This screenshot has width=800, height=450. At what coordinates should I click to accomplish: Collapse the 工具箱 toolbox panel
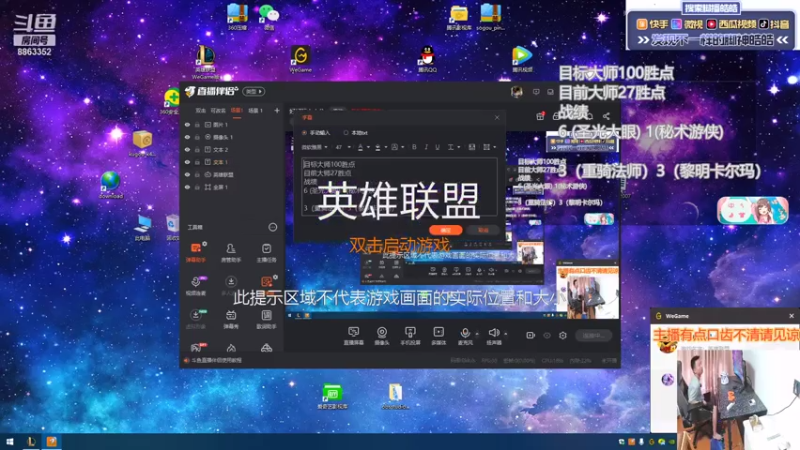click(x=273, y=227)
